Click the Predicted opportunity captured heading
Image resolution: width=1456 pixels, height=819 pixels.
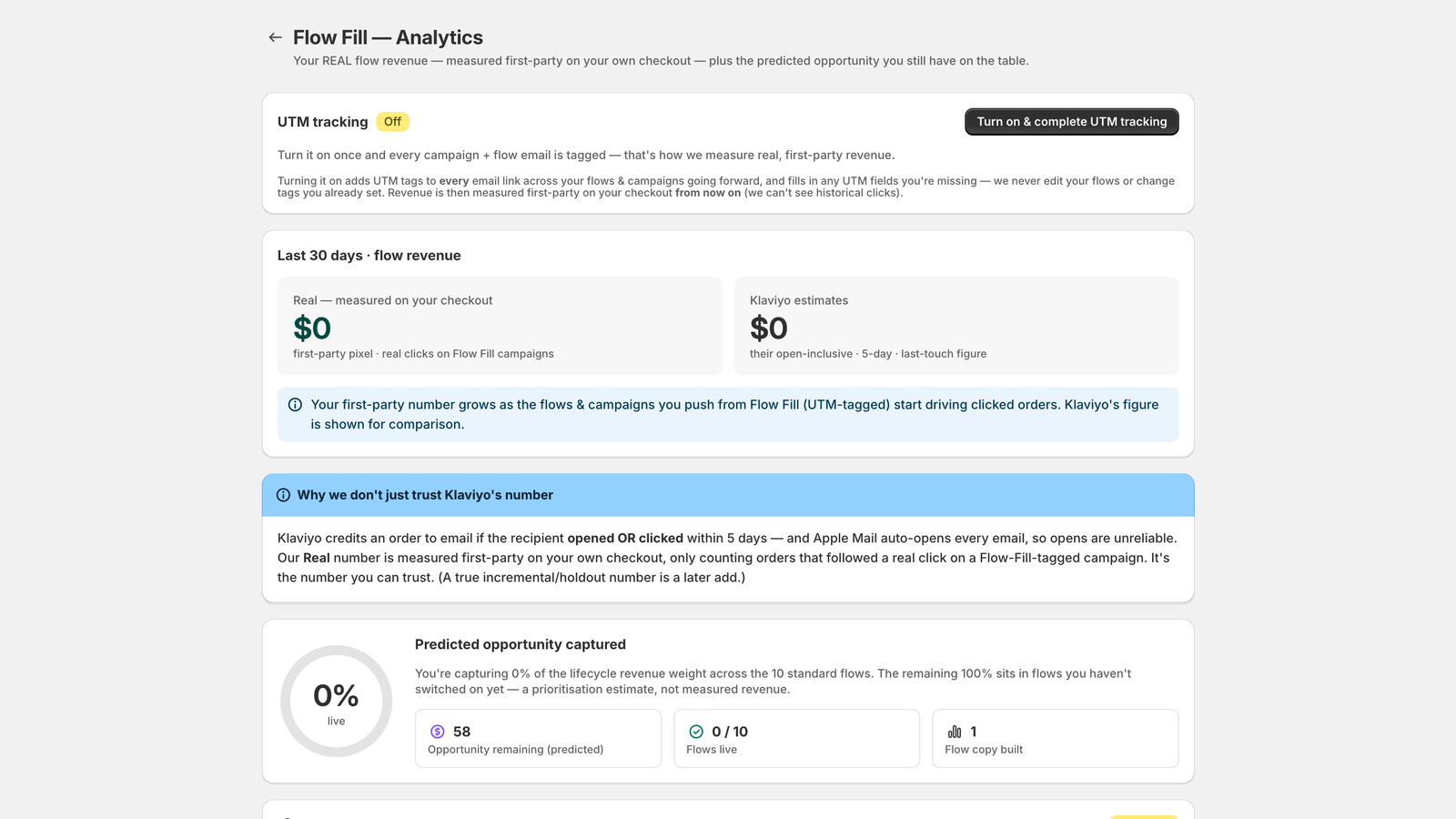pyautogui.click(x=521, y=644)
